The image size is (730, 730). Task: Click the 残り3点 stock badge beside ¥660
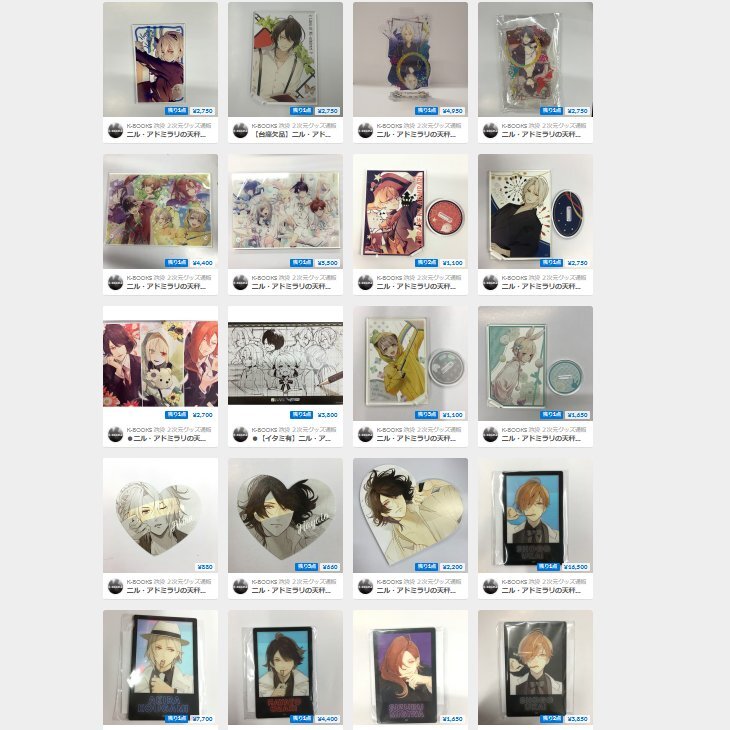[x=306, y=567]
